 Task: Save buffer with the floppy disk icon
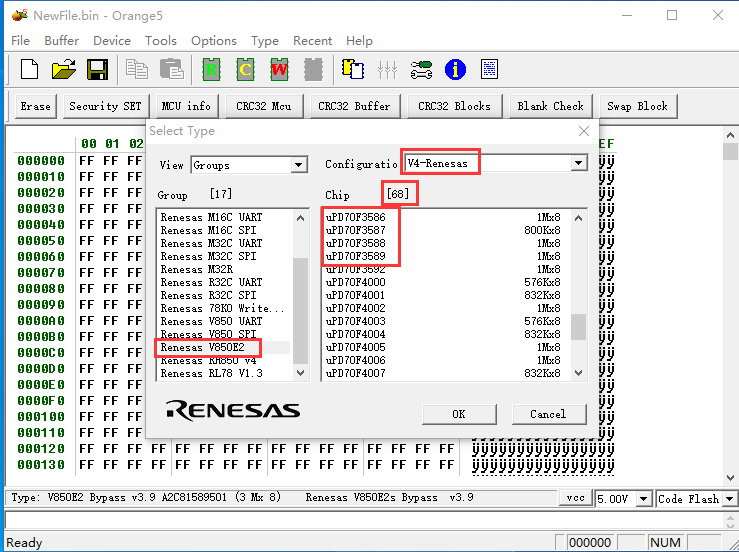(x=98, y=70)
